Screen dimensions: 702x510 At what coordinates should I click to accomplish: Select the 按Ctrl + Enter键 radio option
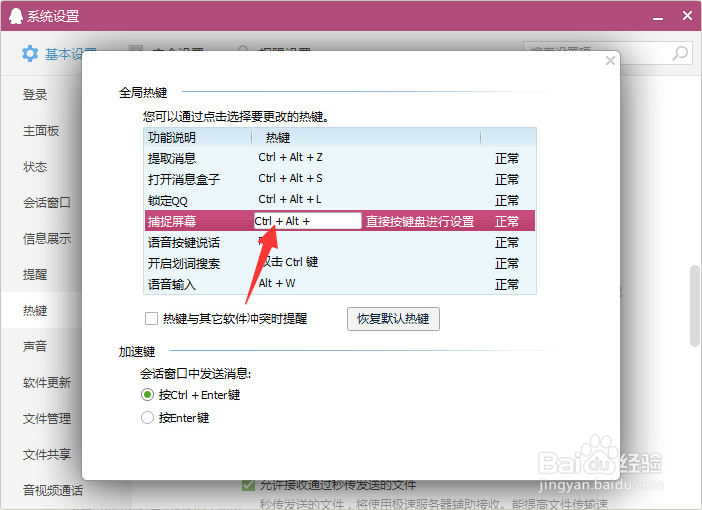point(147,394)
